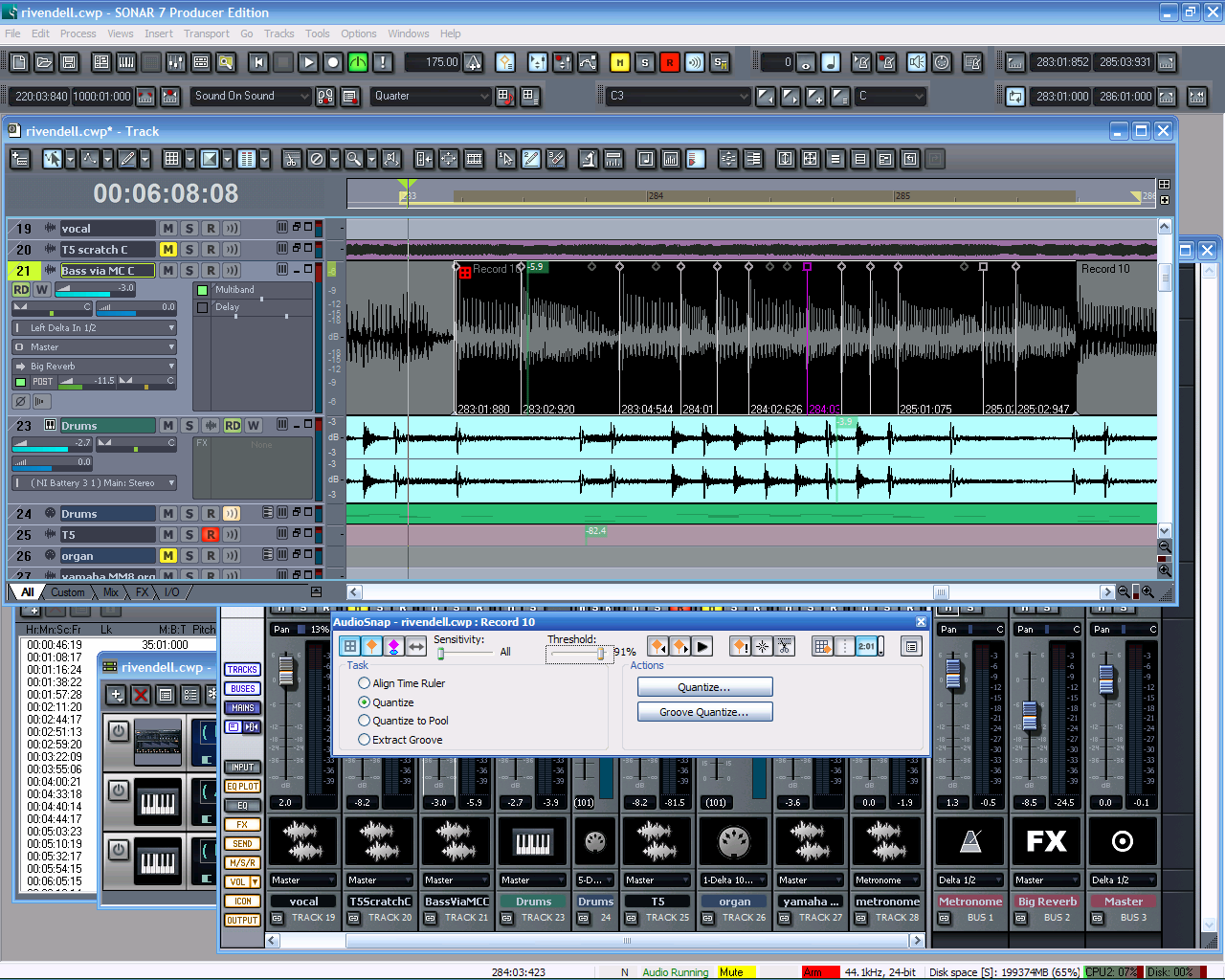1225x980 pixels.
Task: Open the Piano Roll view icon
Action: [x=126, y=62]
